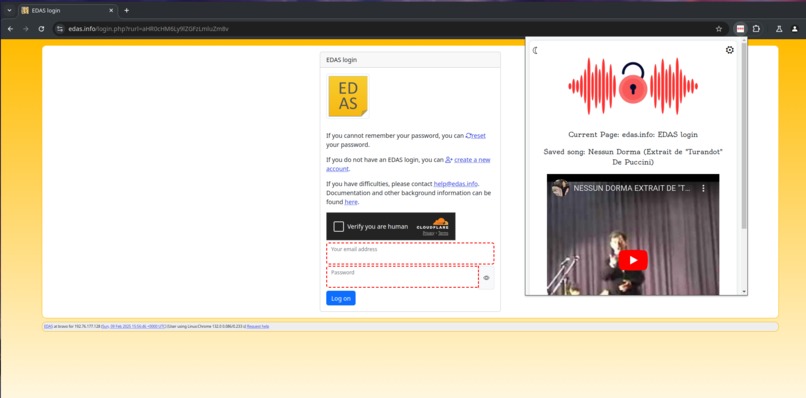
Task: Click the EDAS link in the footer
Action: coord(48,327)
